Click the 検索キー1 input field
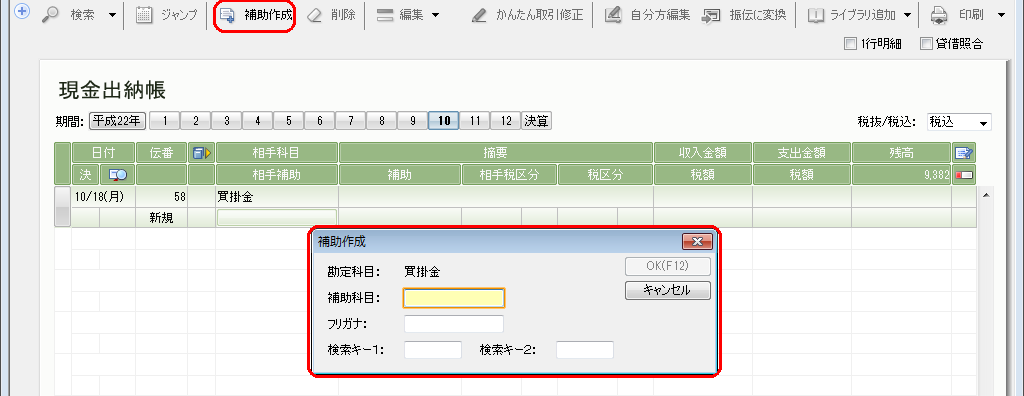The height and width of the screenshot is (396, 1024). pos(433,350)
